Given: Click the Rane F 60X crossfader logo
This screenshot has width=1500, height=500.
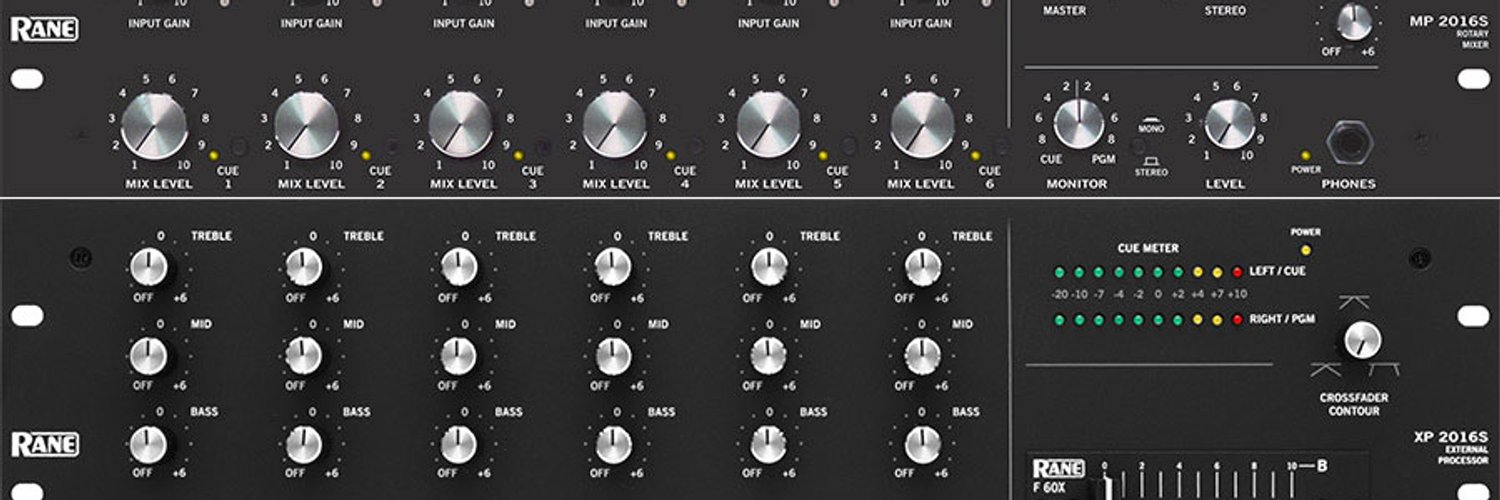Looking at the screenshot, I should click(x=1058, y=469).
